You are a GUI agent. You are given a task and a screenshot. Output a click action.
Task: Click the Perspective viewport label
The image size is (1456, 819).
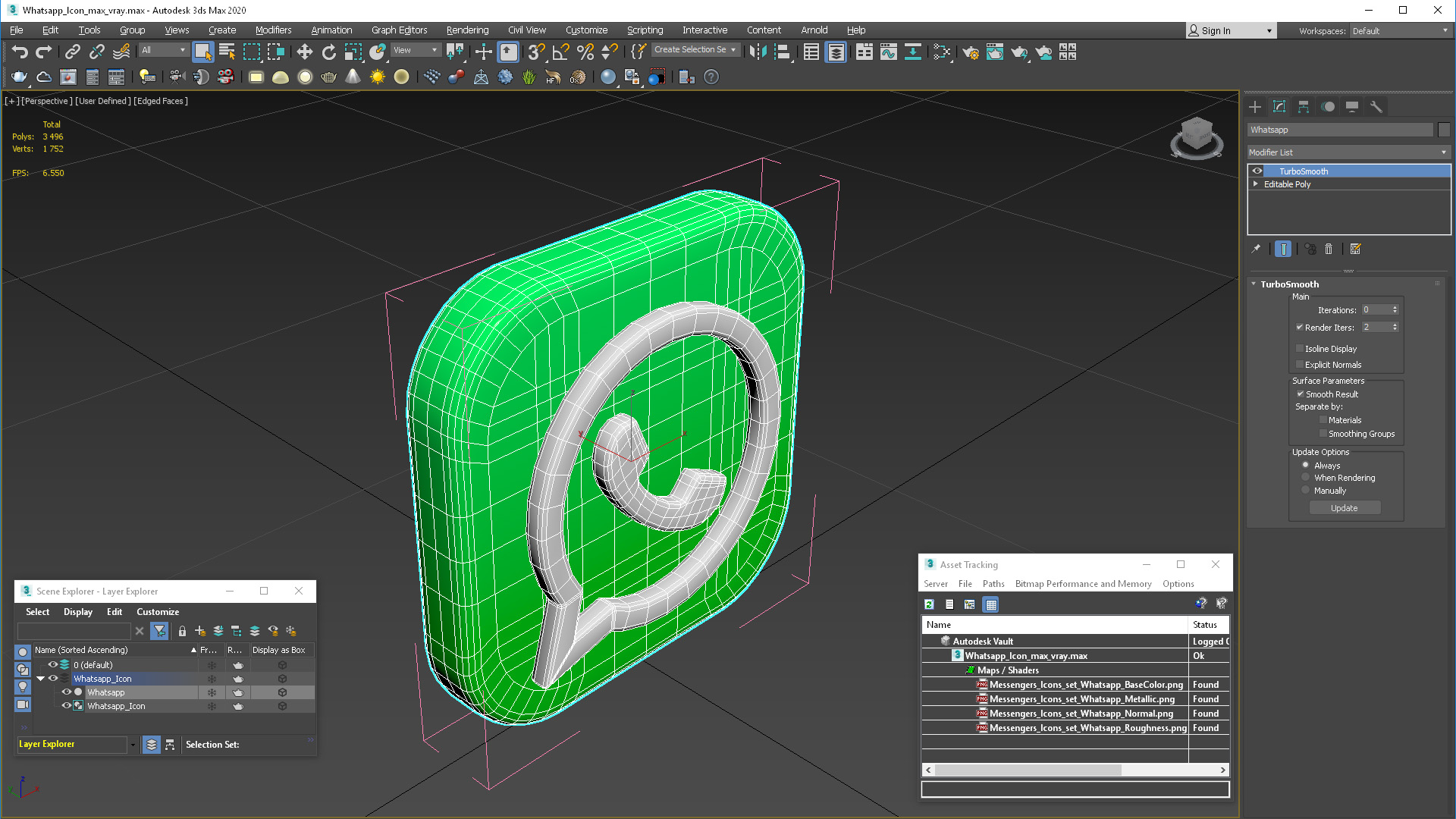coord(47,101)
